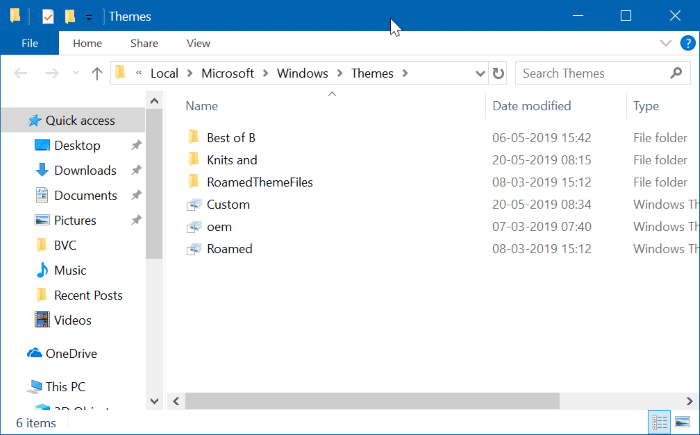Open Documents in the navigation pane
Viewport: 700px width, 435px height.
click(x=85, y=196)
